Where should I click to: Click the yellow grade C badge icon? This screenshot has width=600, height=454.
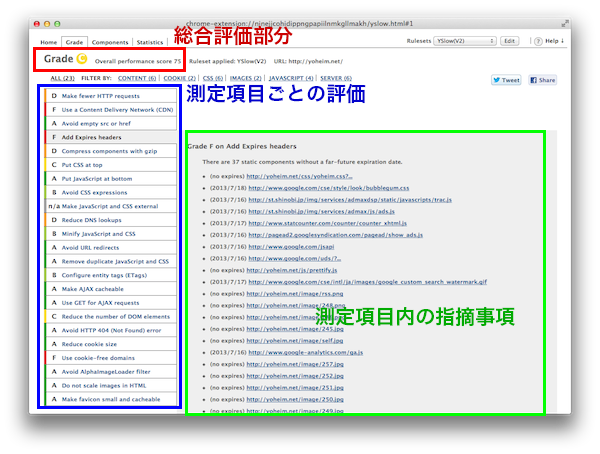coord(82,59)
